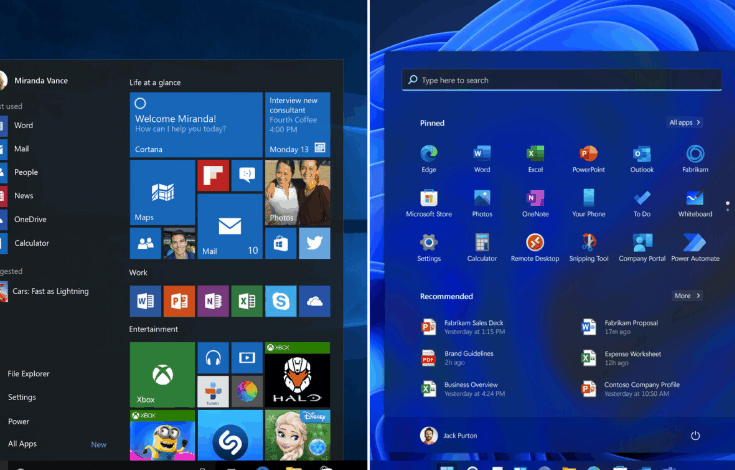This screenshot has width=735, height=470.
Task: Open Flipboard red tile
Action: [x=213, y=176]
